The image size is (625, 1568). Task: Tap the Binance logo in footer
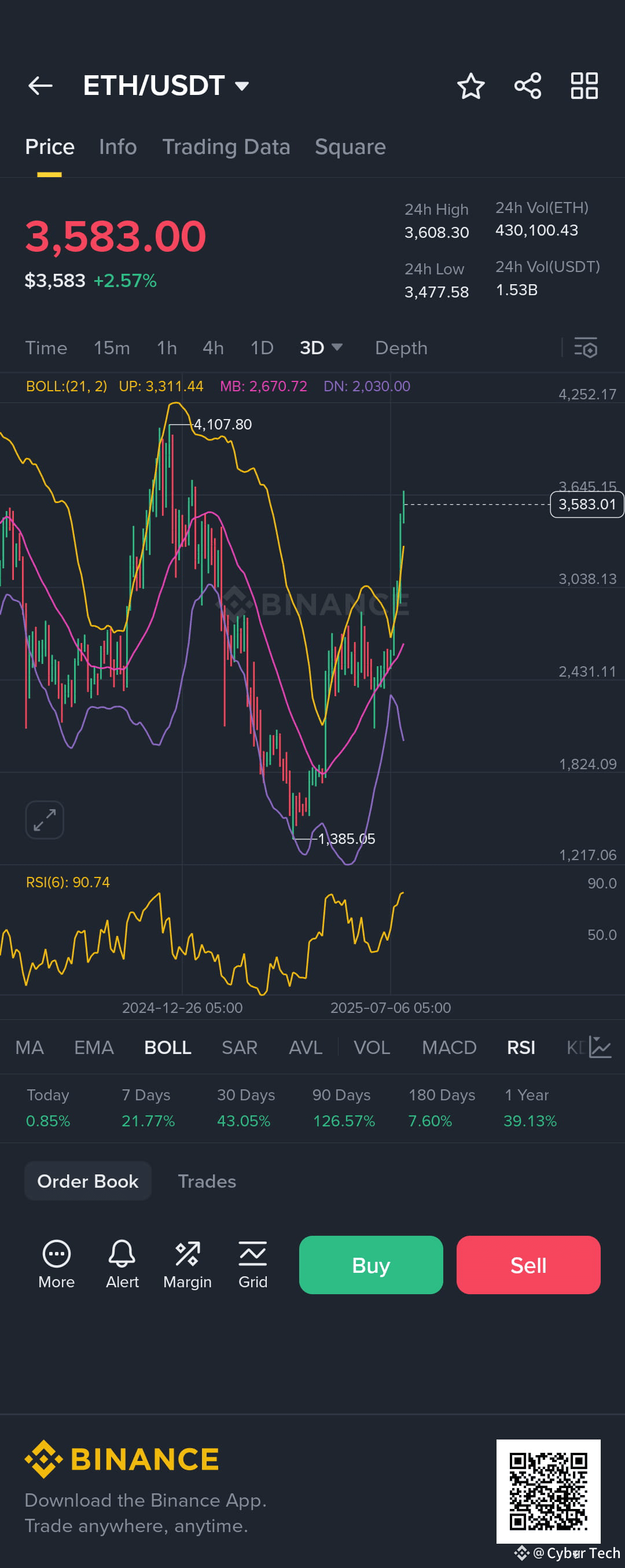(122, 1459)
